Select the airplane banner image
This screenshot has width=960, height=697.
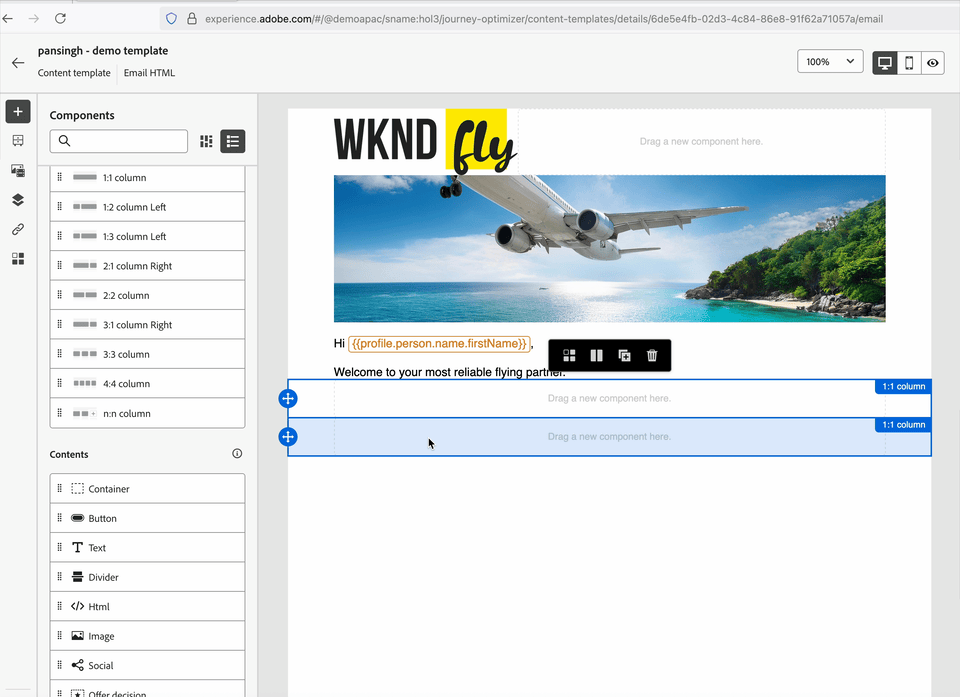(x=609, y=248)
